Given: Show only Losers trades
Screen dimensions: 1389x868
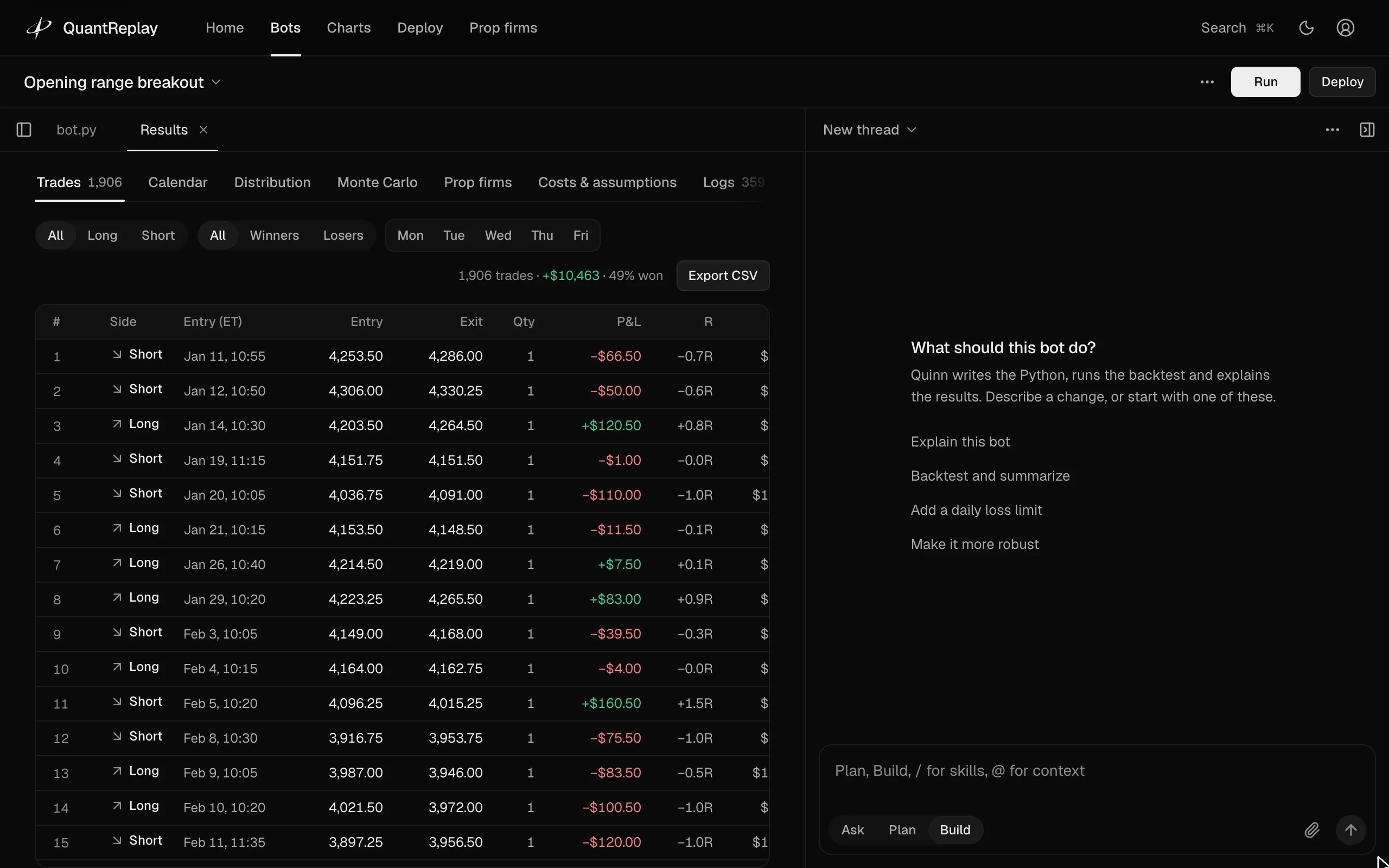Looking at the screenshot, I should (x=343, y=235).
